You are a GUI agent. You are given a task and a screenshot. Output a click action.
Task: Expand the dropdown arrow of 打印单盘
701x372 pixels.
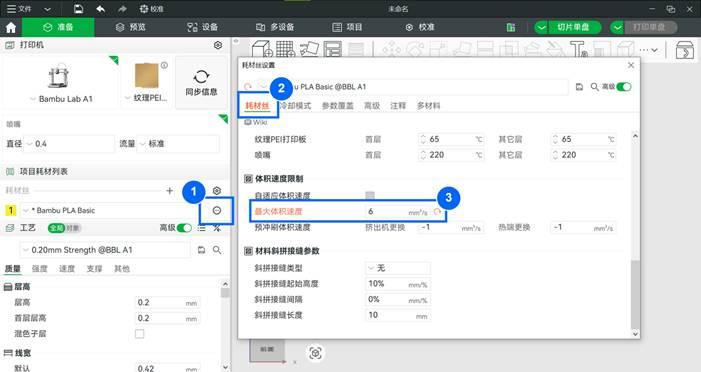617,28
